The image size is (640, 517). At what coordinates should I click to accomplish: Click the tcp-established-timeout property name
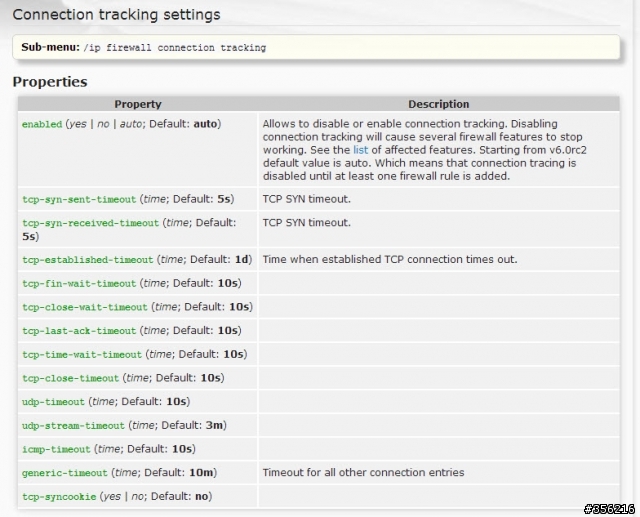pos(87,260)
